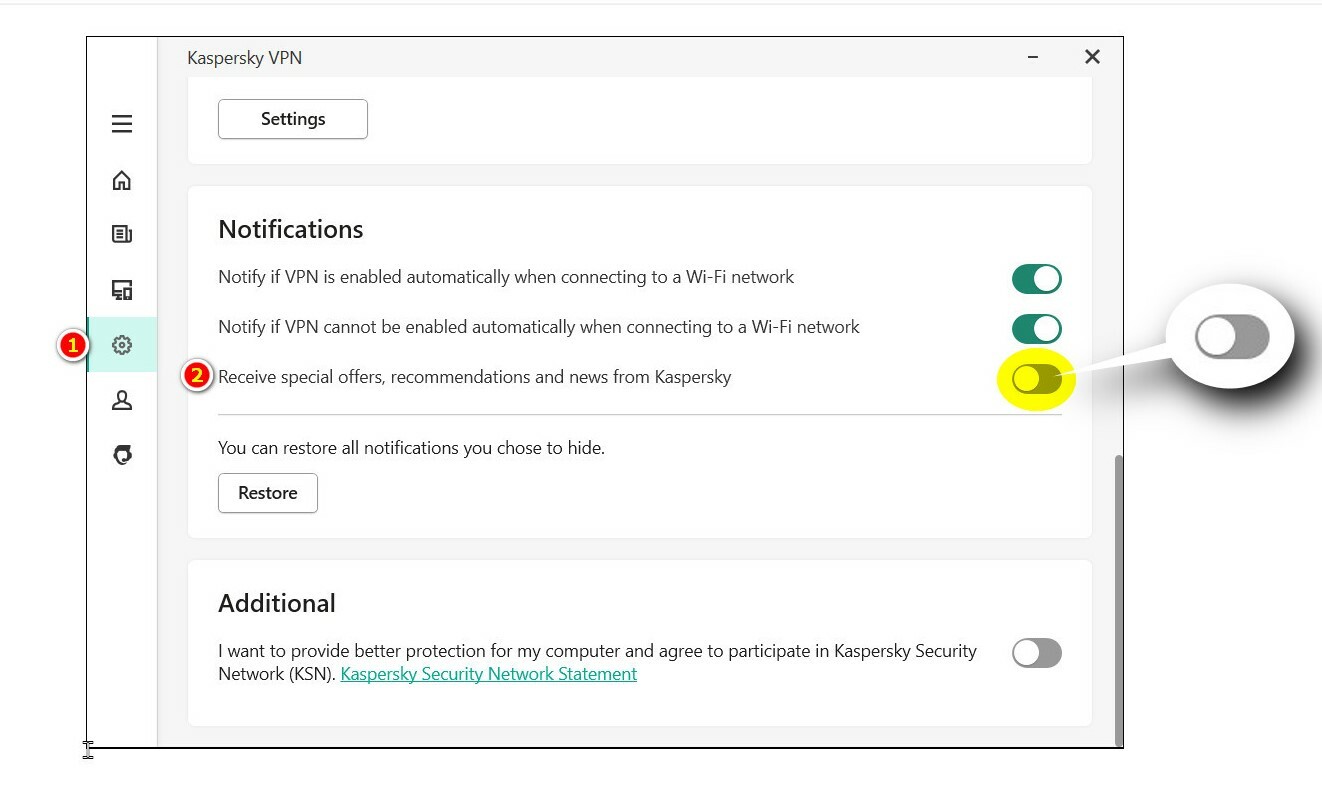Click the red number 2 marker
Viewport: 1322px width, 800px height.
pyautogui.click(x=197, y=376)
